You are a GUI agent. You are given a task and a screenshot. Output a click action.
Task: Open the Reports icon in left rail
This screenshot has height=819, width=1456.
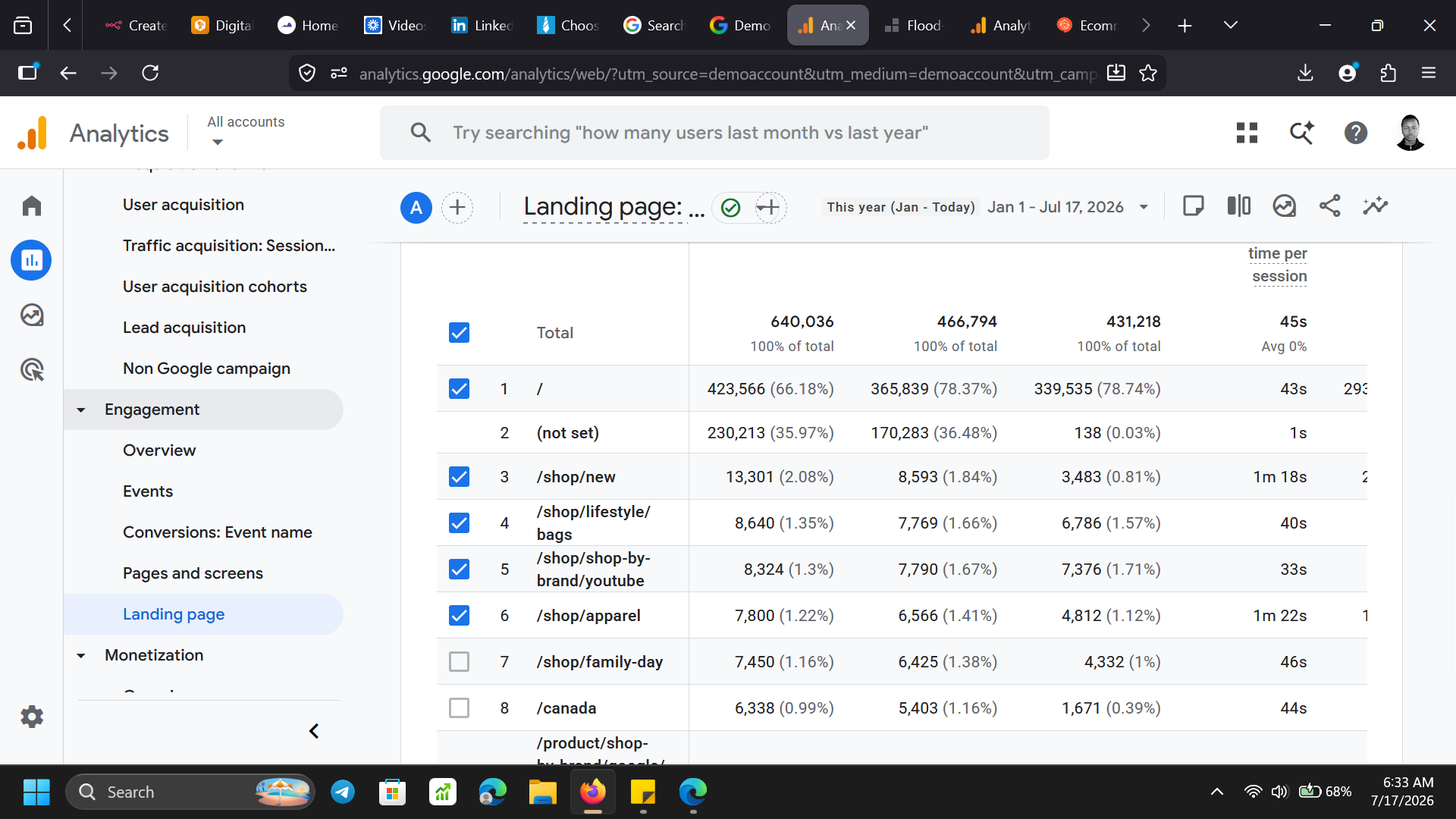pyautogui.click(x=32, y=260)
